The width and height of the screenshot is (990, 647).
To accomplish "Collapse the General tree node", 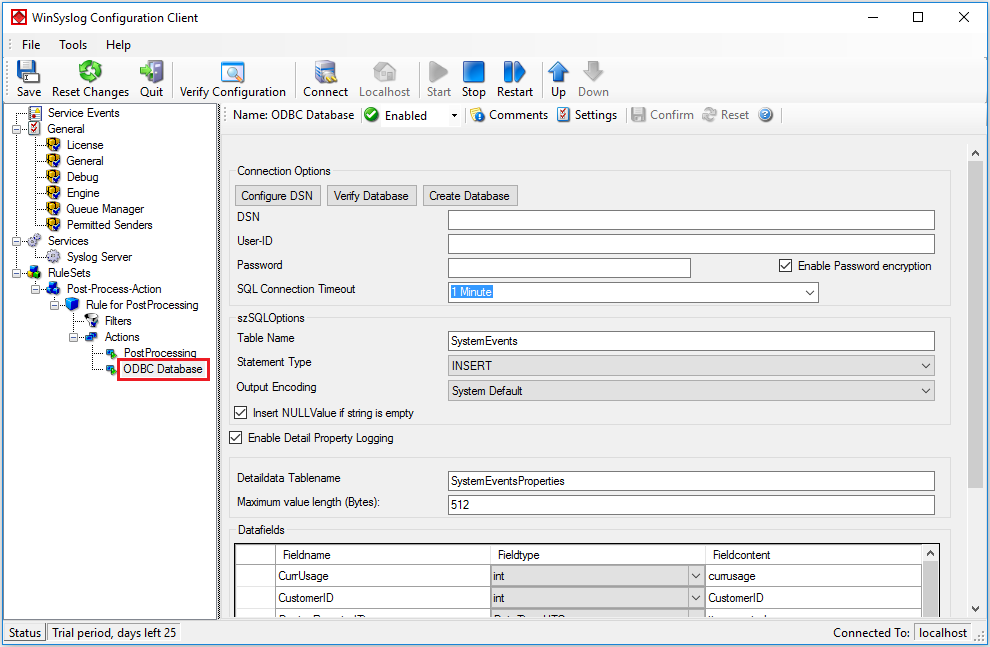I will coord(16,129).
